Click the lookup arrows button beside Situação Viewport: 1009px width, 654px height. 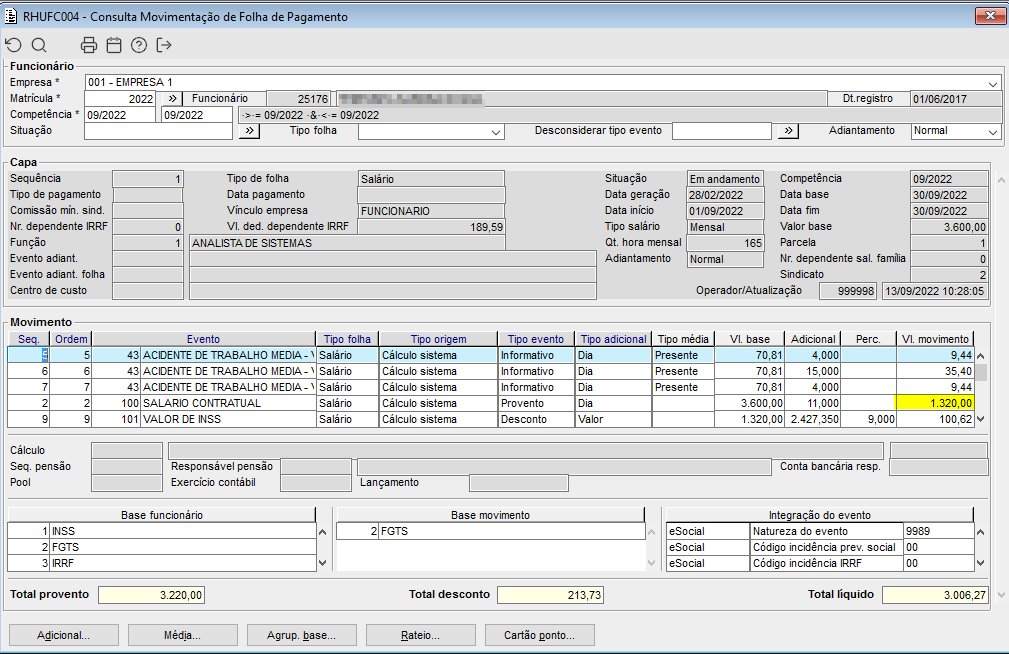pyautogui.click(x=249, y=131)
